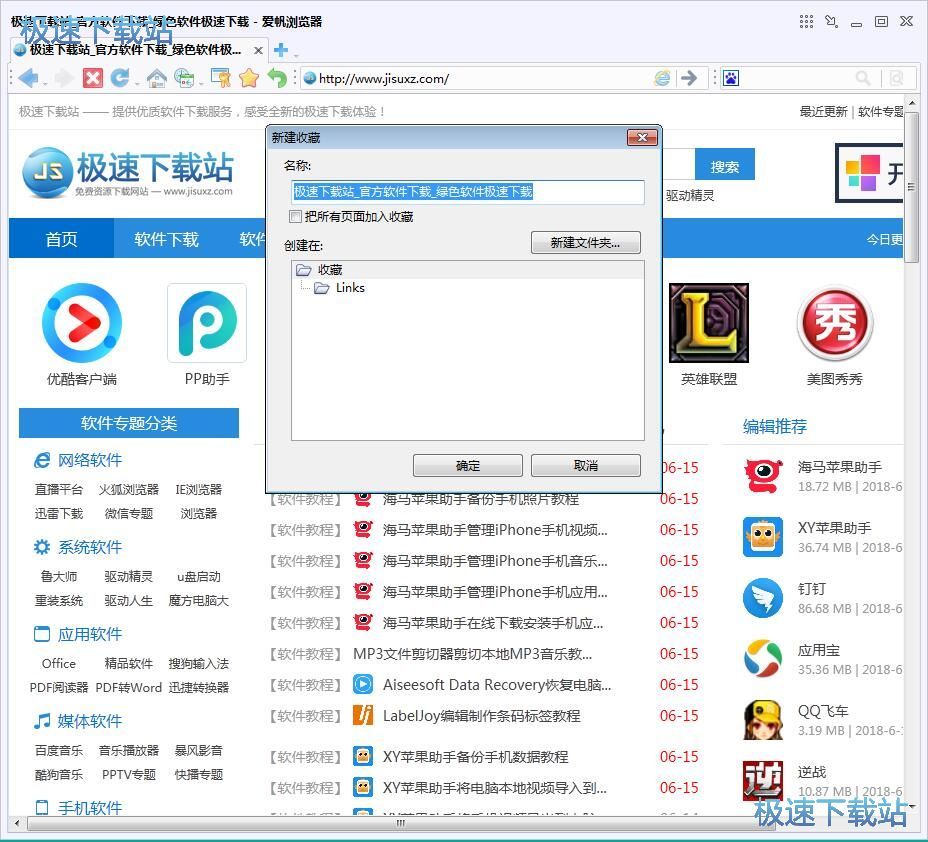Open the 系统软件 category heading
The height and width of the screenshot is (842, 928).
(x=90, y=547)
